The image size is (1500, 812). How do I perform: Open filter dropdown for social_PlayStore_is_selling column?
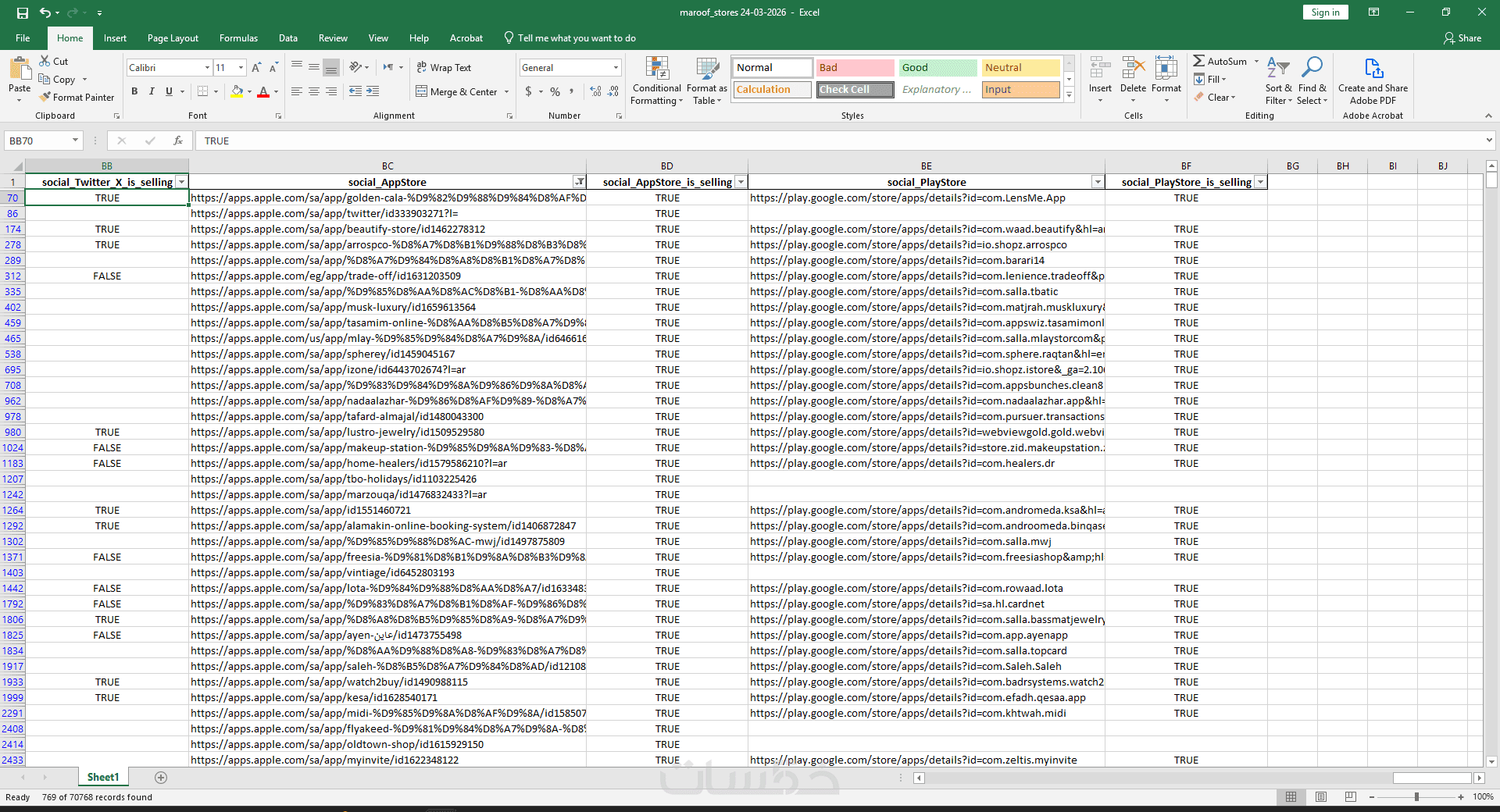pyautogui.click(x=1259, y=182)
